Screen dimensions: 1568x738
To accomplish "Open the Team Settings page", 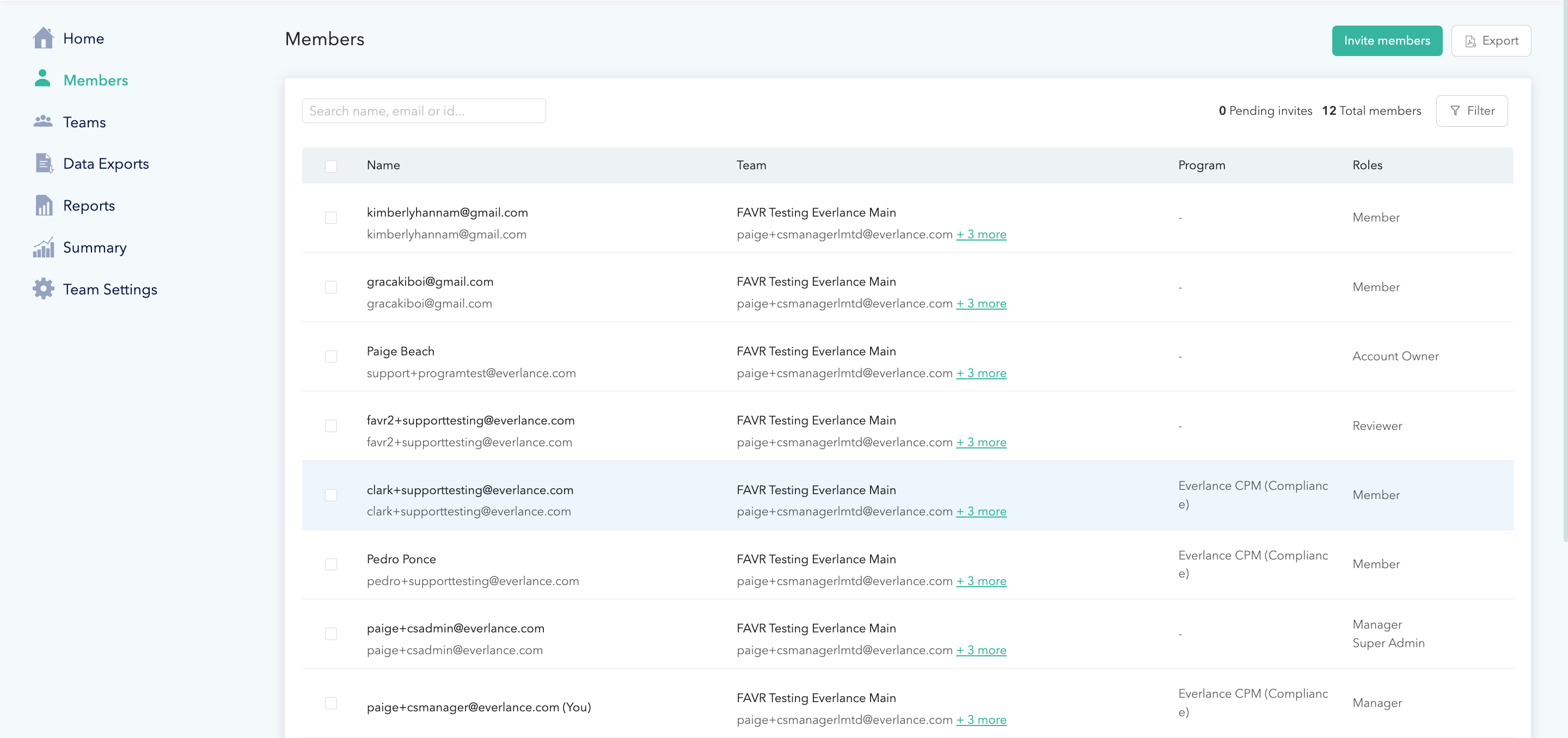I will pos(110,290).
